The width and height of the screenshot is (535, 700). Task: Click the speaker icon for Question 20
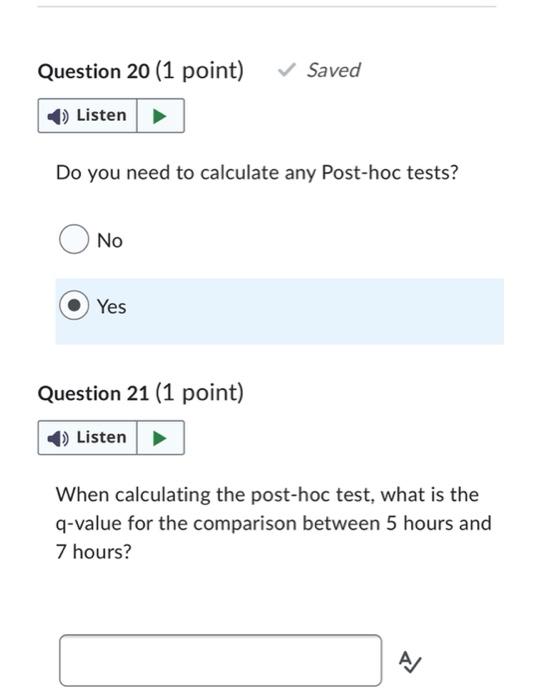click(58, 116)
